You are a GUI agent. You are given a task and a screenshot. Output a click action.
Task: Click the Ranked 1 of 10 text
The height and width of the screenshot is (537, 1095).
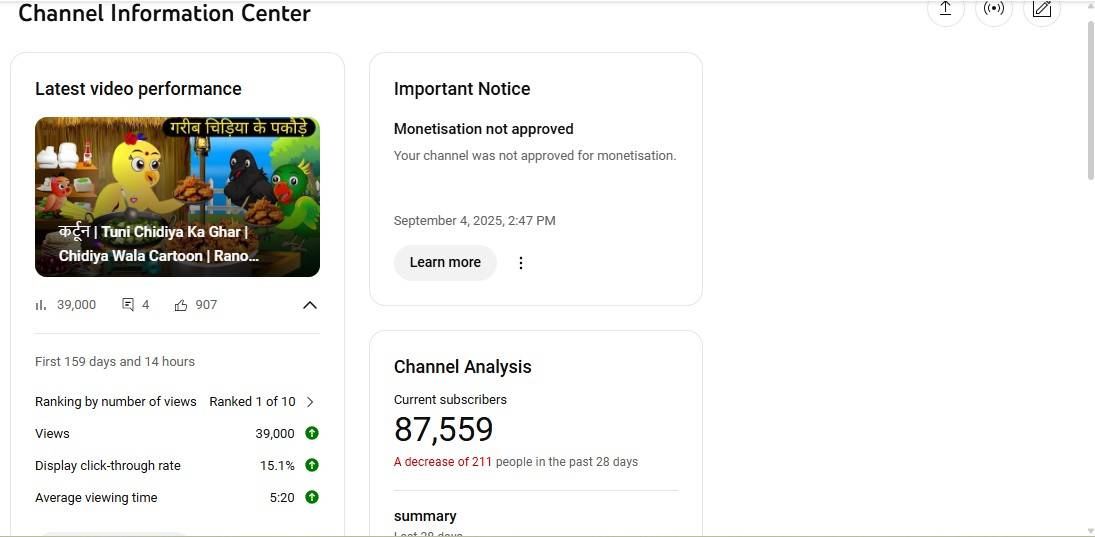point(252,401)
